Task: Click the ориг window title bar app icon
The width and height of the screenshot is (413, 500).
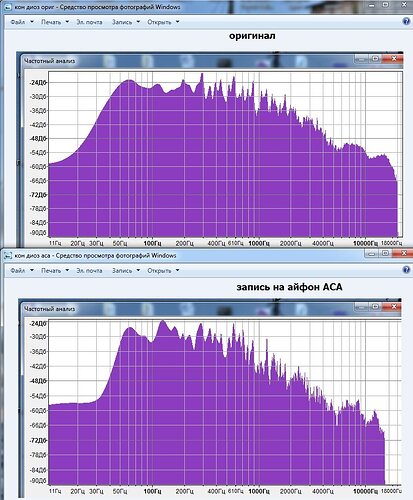Action: [x=7, y=7]
